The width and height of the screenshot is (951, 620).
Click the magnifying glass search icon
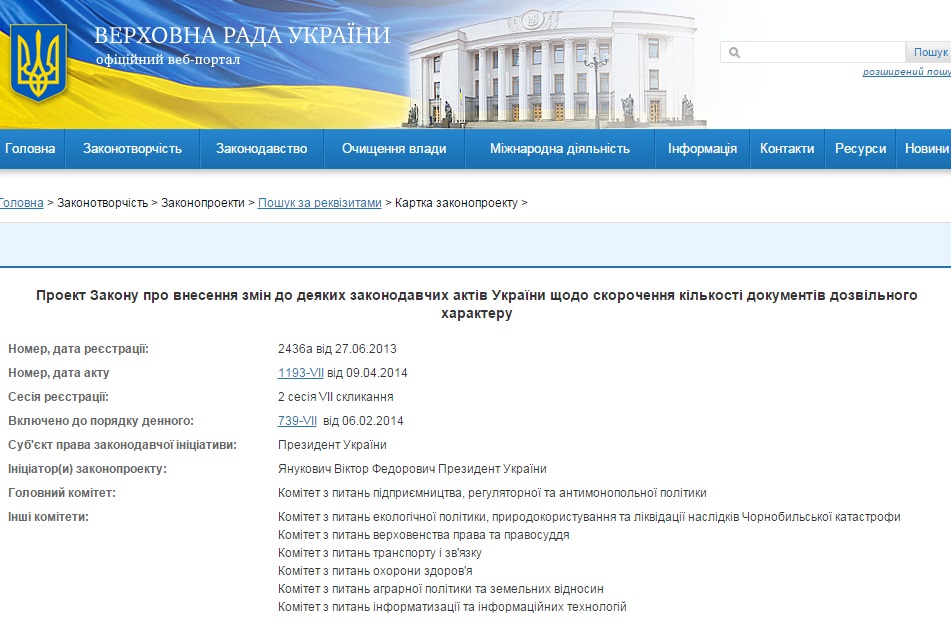click(734, 53)
